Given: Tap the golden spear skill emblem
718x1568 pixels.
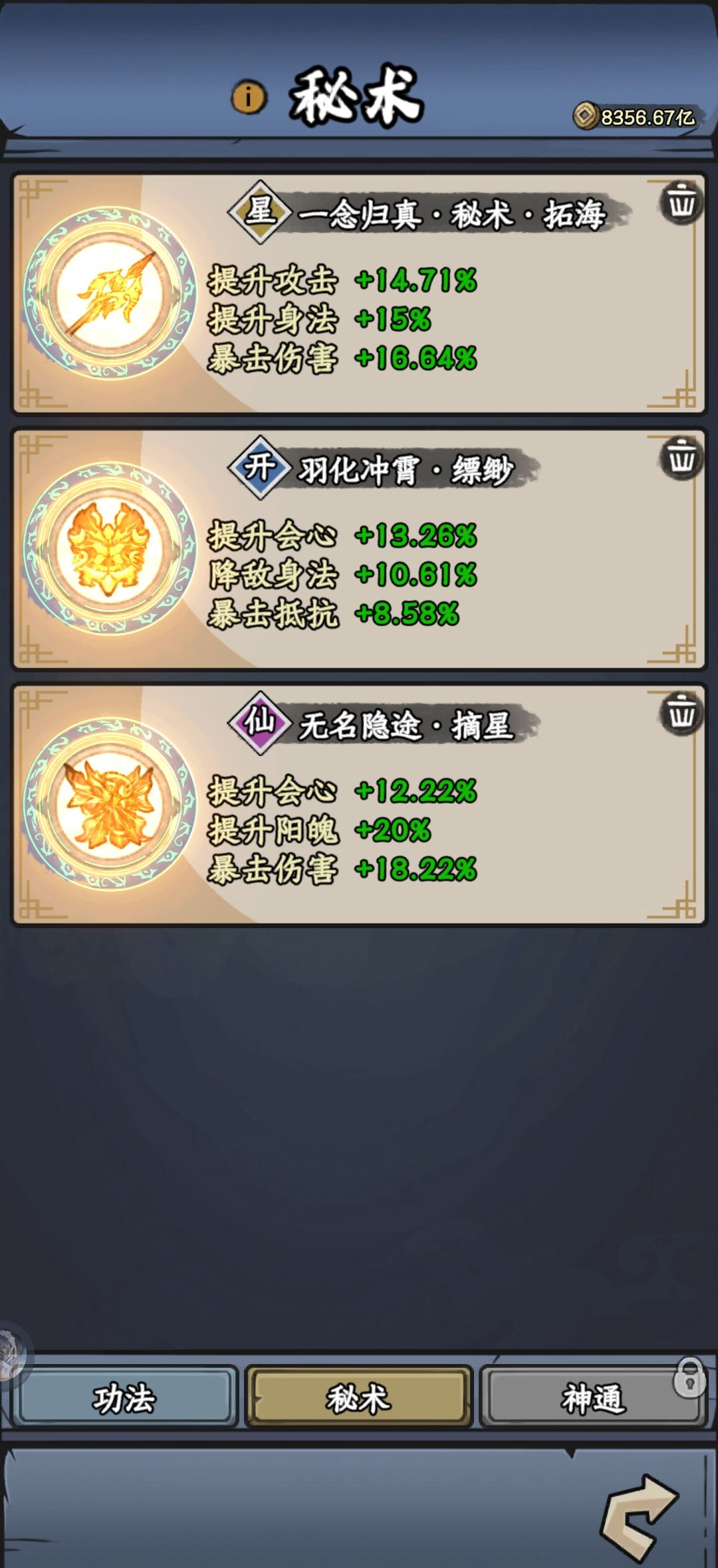Looking at the screenshot, I should [110, 293].
